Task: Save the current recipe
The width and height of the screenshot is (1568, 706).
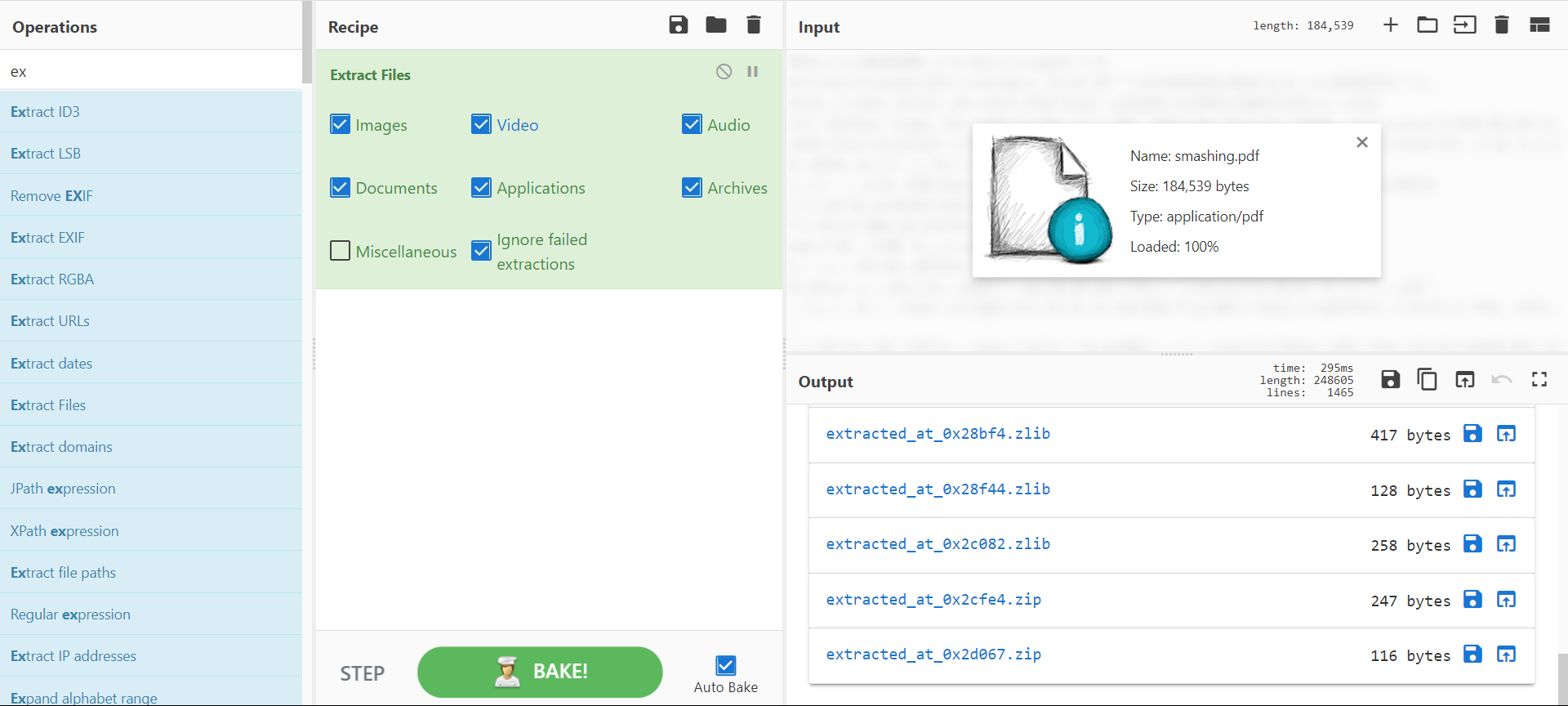Action: [x=678, y=25]
